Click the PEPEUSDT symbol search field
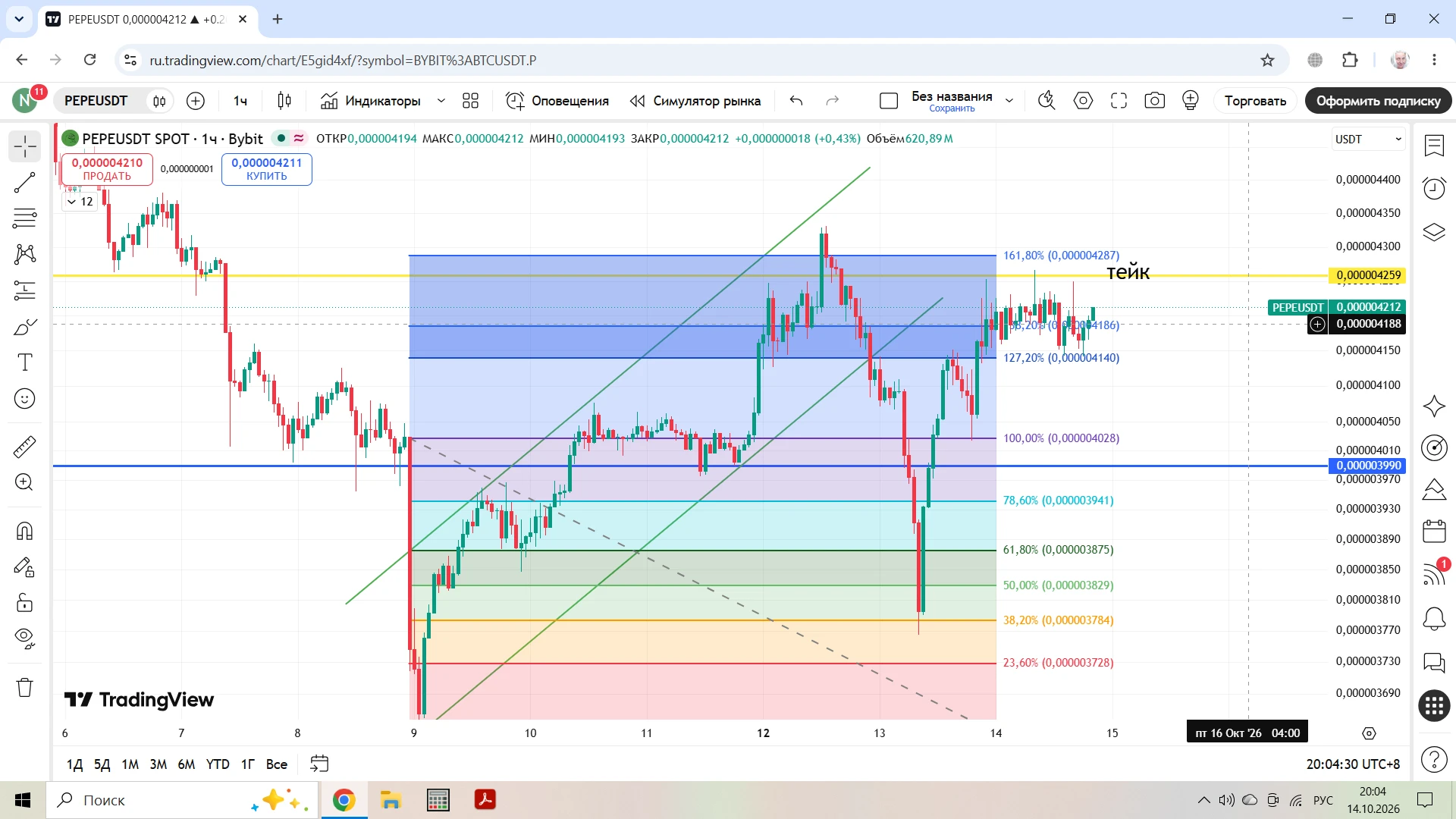This screenshot has height=819, width=1456. 96,101
